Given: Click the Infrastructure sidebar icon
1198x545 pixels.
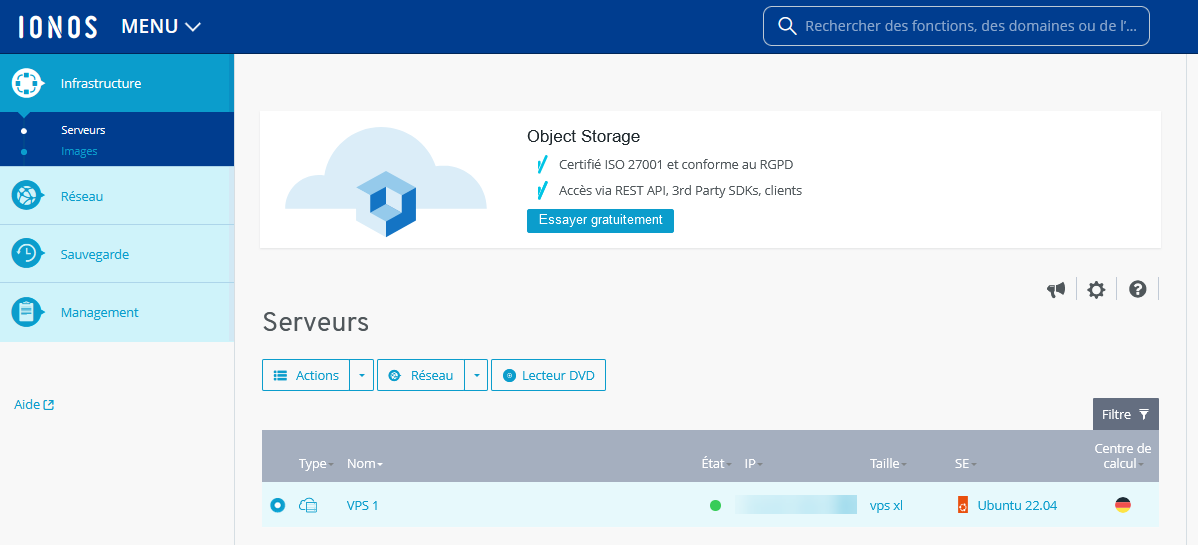Looking at the screenshot, I should point(27,83).
